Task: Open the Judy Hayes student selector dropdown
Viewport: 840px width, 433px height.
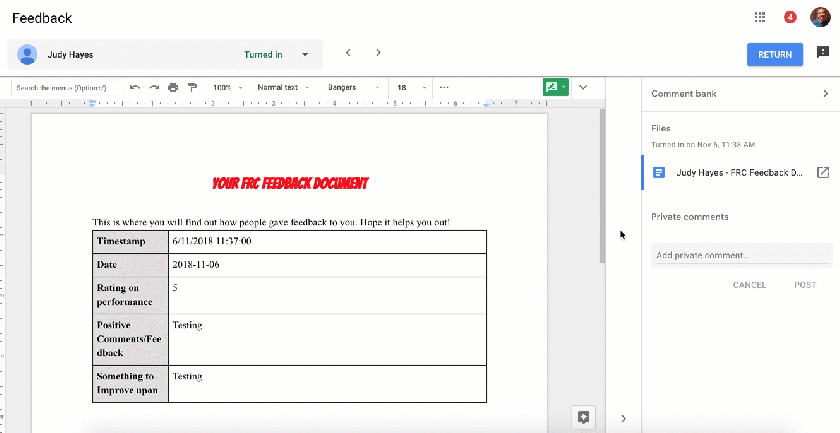Action: (x=305, y=54)
